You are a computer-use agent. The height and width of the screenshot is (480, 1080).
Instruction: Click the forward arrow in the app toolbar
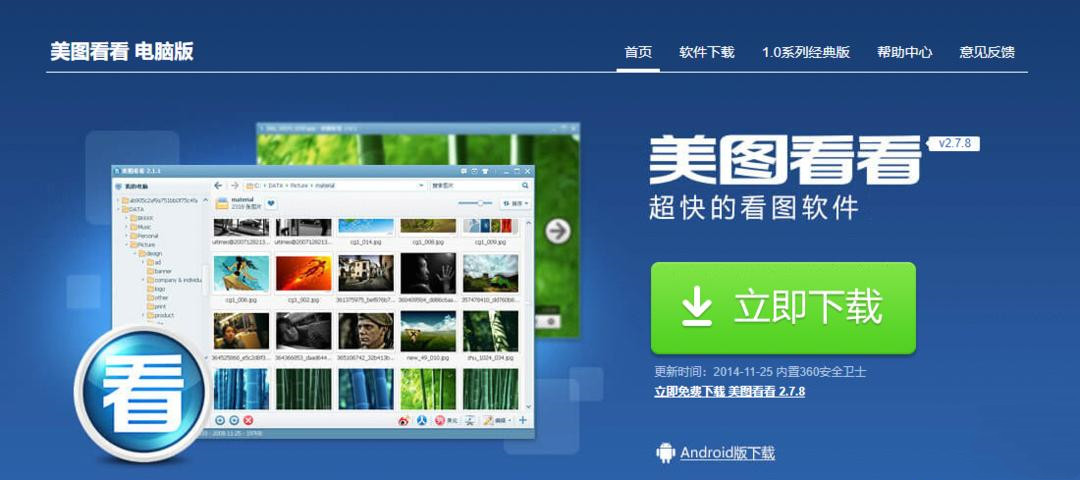(234, 185)
